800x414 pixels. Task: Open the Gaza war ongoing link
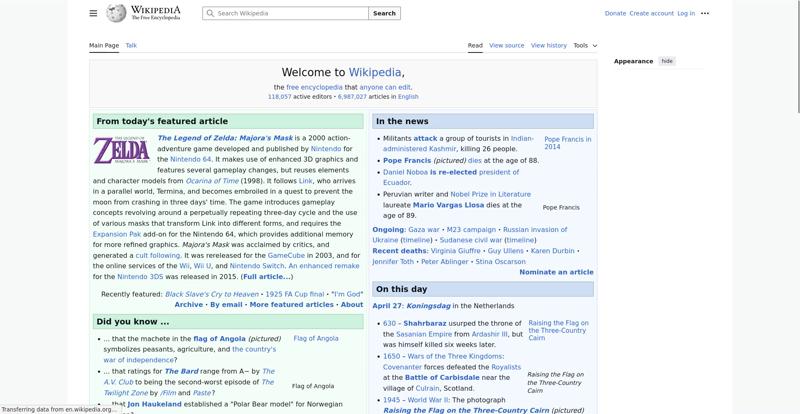click(424, 230)
